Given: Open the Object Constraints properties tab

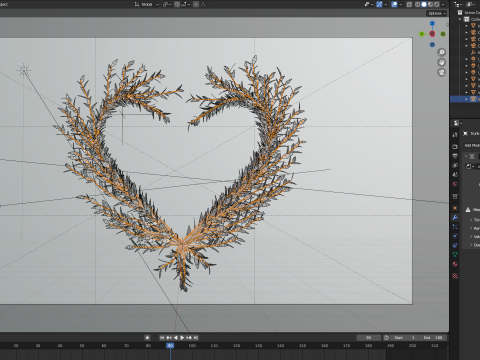Looking at the screenshot, I should [455, 246].
